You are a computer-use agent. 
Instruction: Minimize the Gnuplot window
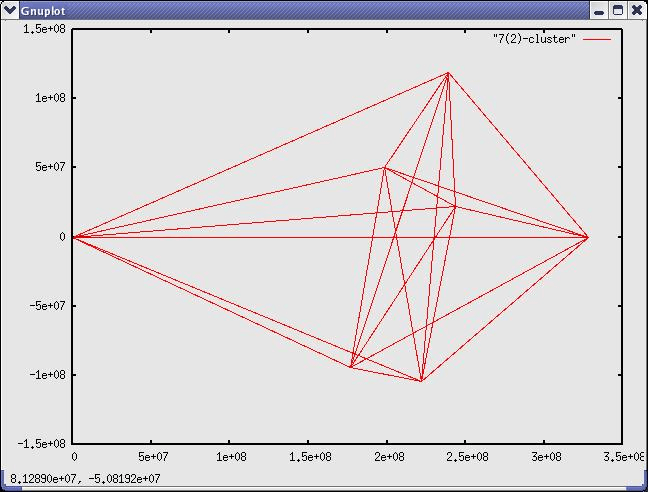pyautogui.click(x=599, y=10)
